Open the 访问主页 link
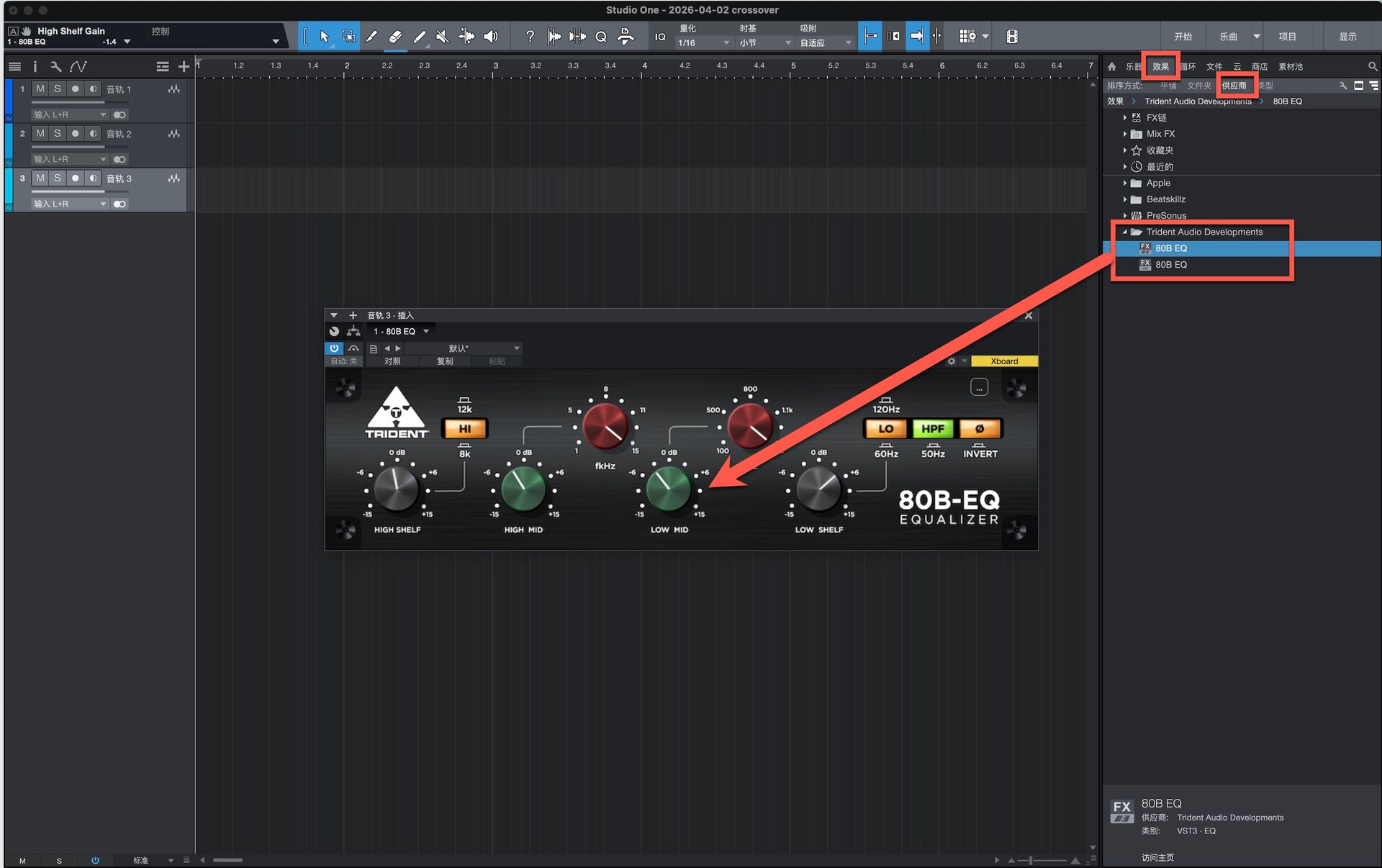 [x=1157, y=857]
